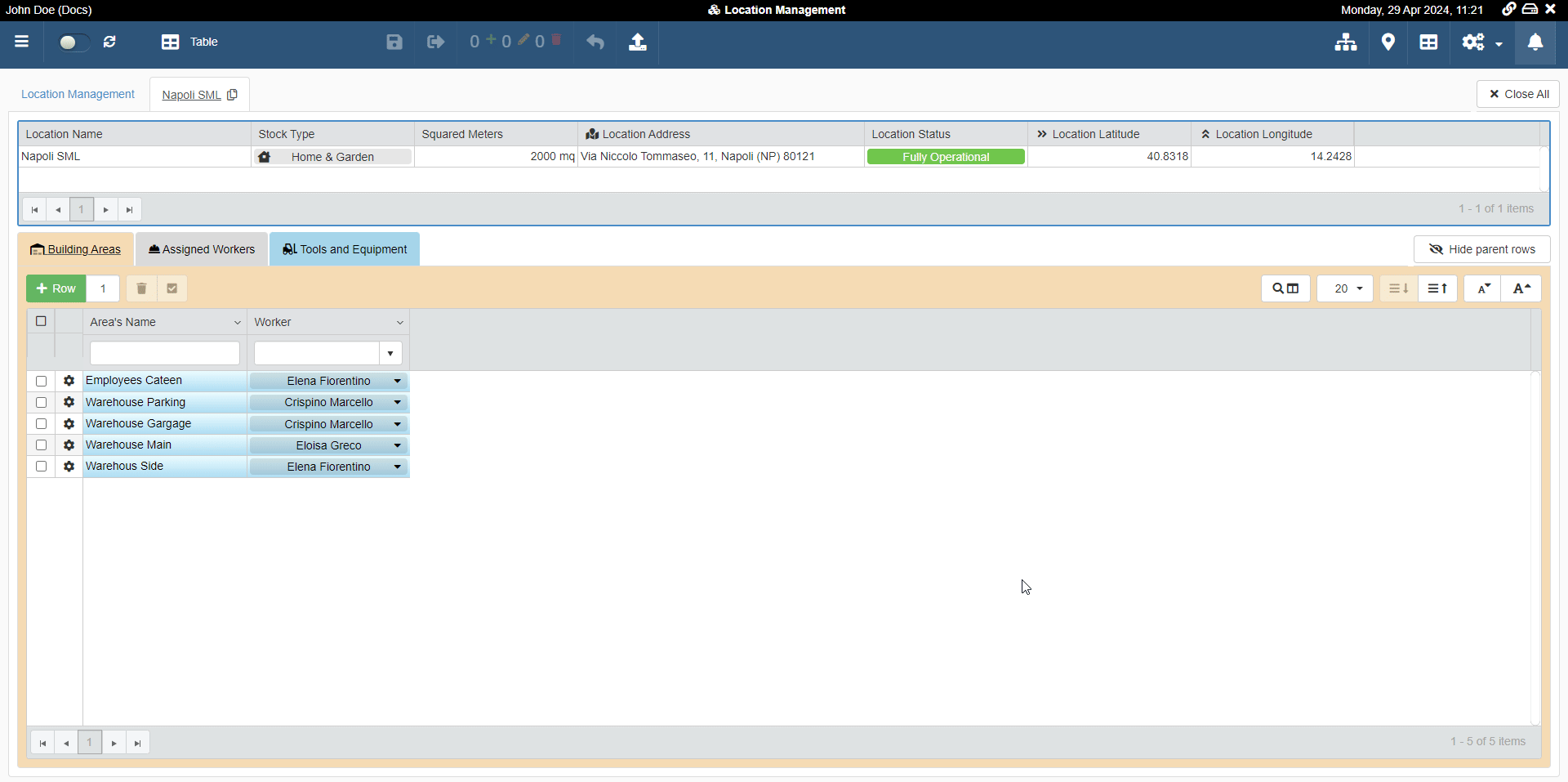
Task: Switch to Tools and Equipment tab
Action: click(x=345, y=249)
